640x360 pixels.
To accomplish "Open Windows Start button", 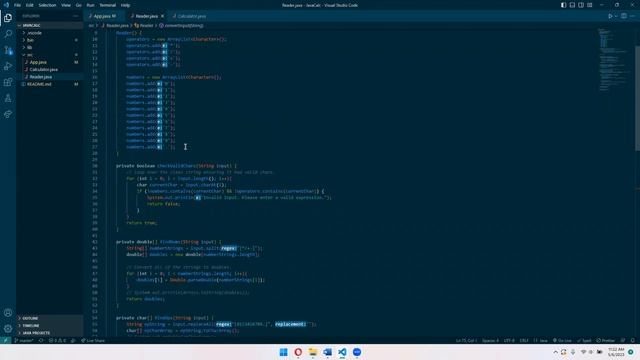I will [283, 352].
